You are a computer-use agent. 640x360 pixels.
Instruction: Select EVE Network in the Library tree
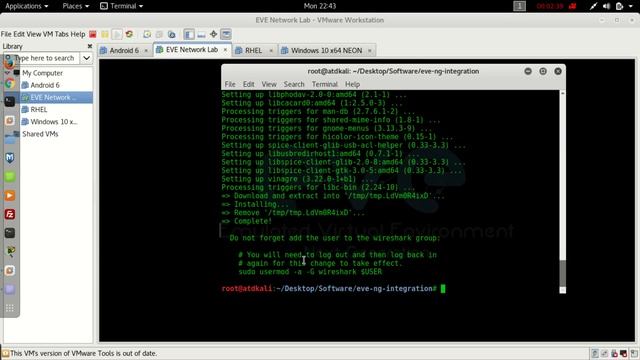[53, 97]
